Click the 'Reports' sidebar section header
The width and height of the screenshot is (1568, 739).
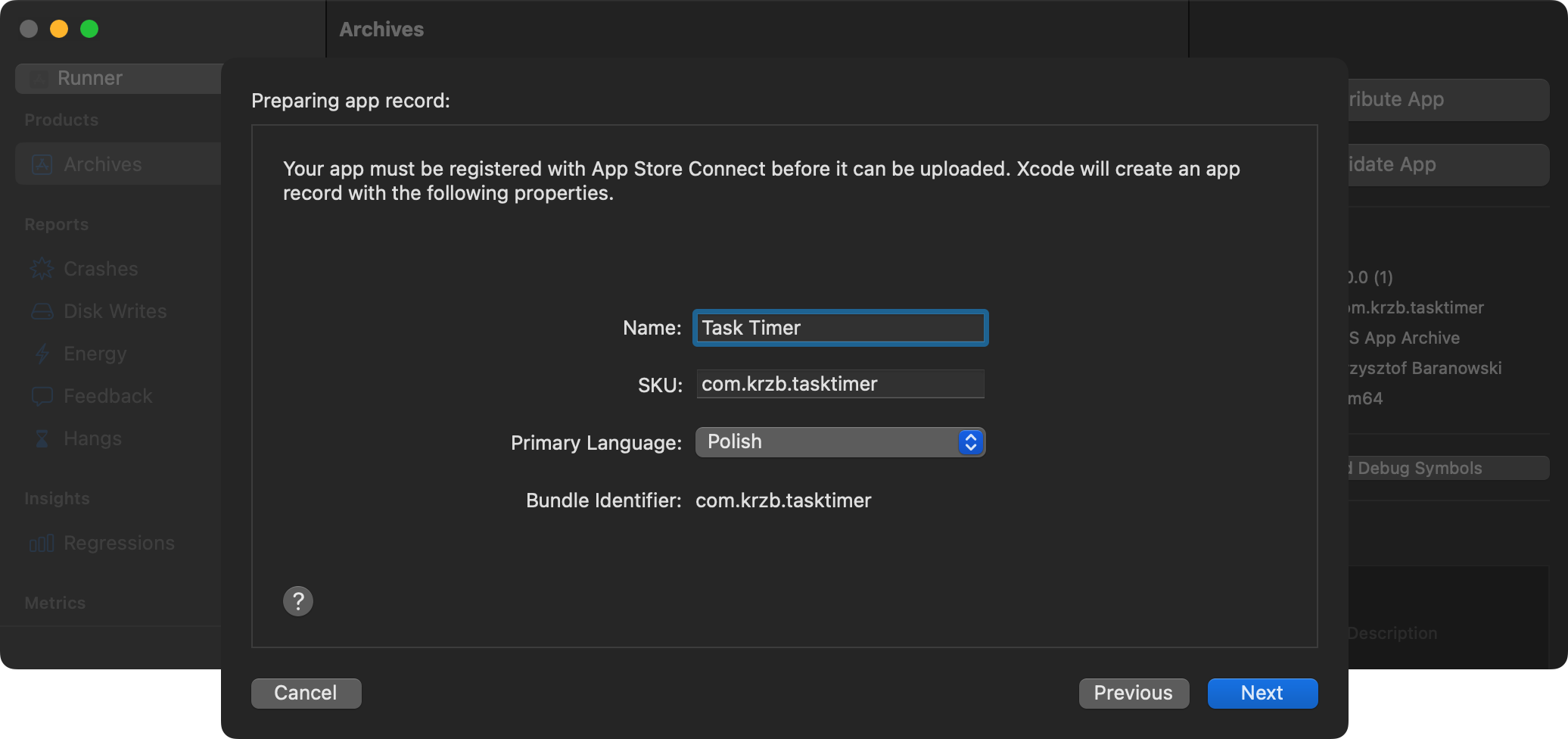tap(56, 224)
